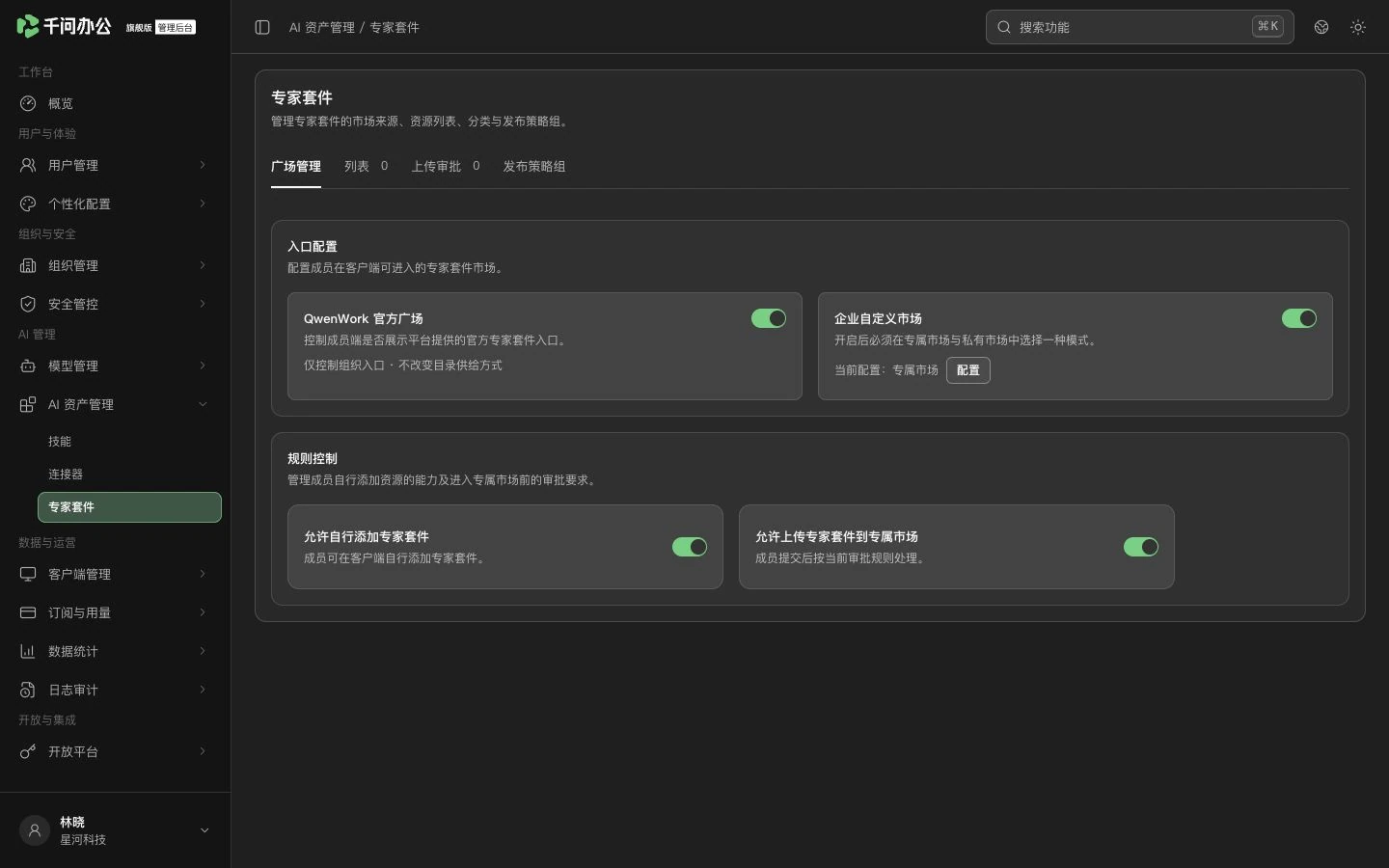Expand 安全管控 chevron
The image size is (1389, 868).
point(203,304)
